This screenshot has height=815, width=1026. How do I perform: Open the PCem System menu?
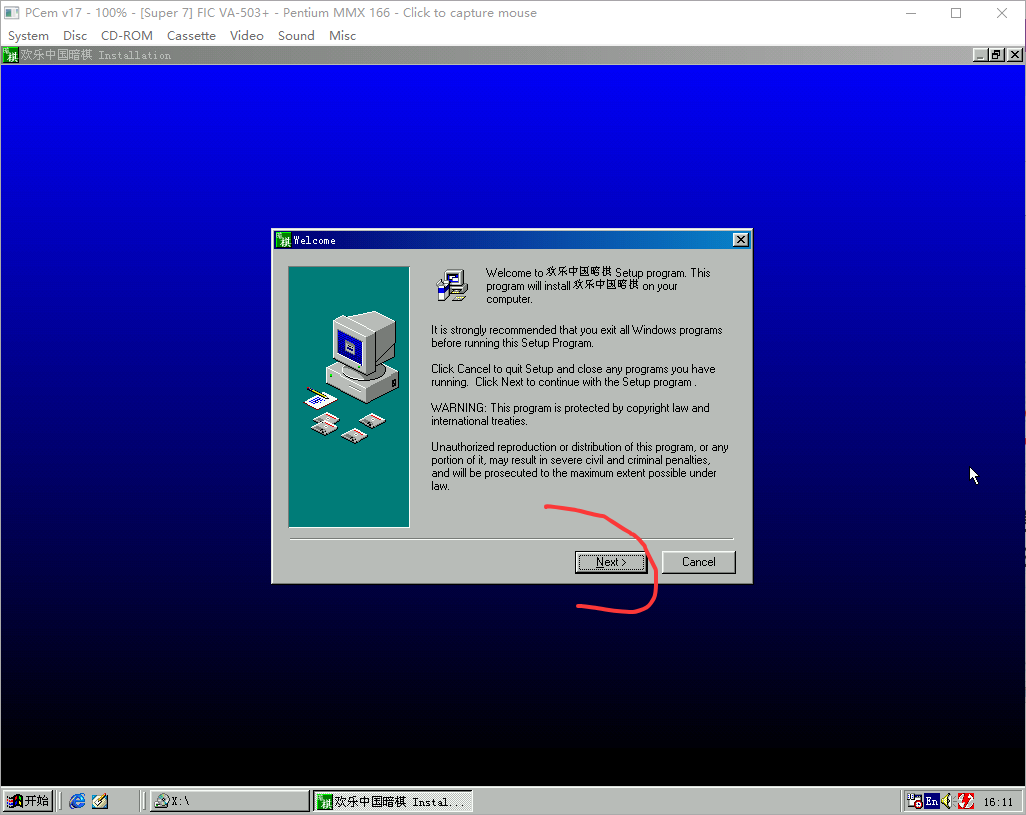(28, 35)
